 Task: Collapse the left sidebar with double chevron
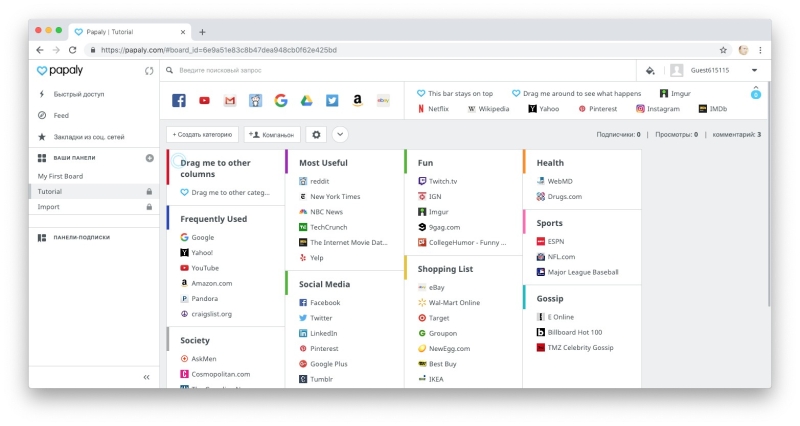(146, 377)
